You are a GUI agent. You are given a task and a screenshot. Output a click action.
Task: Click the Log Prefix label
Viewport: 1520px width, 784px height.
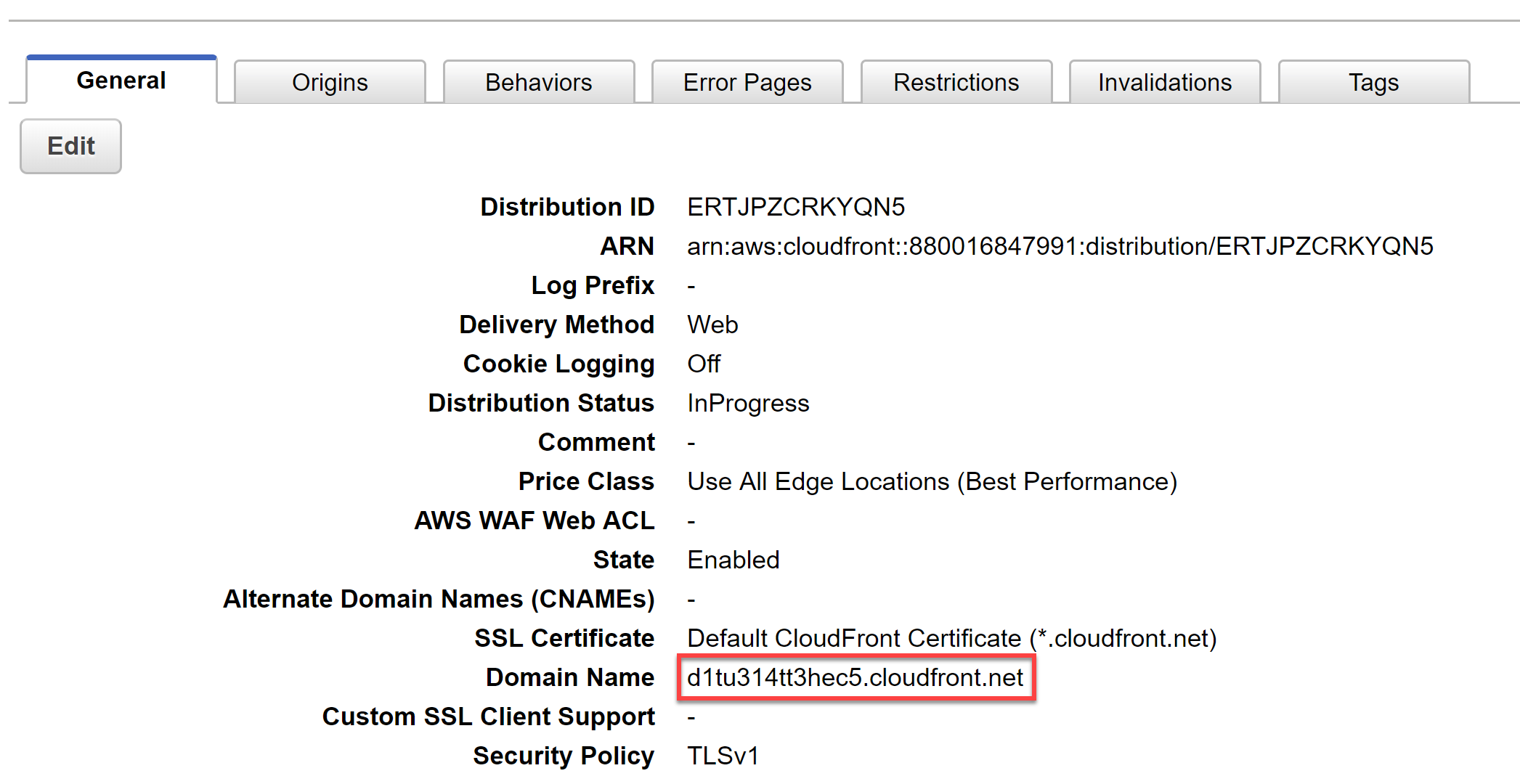pyautogui.click(x=593, y=285)
